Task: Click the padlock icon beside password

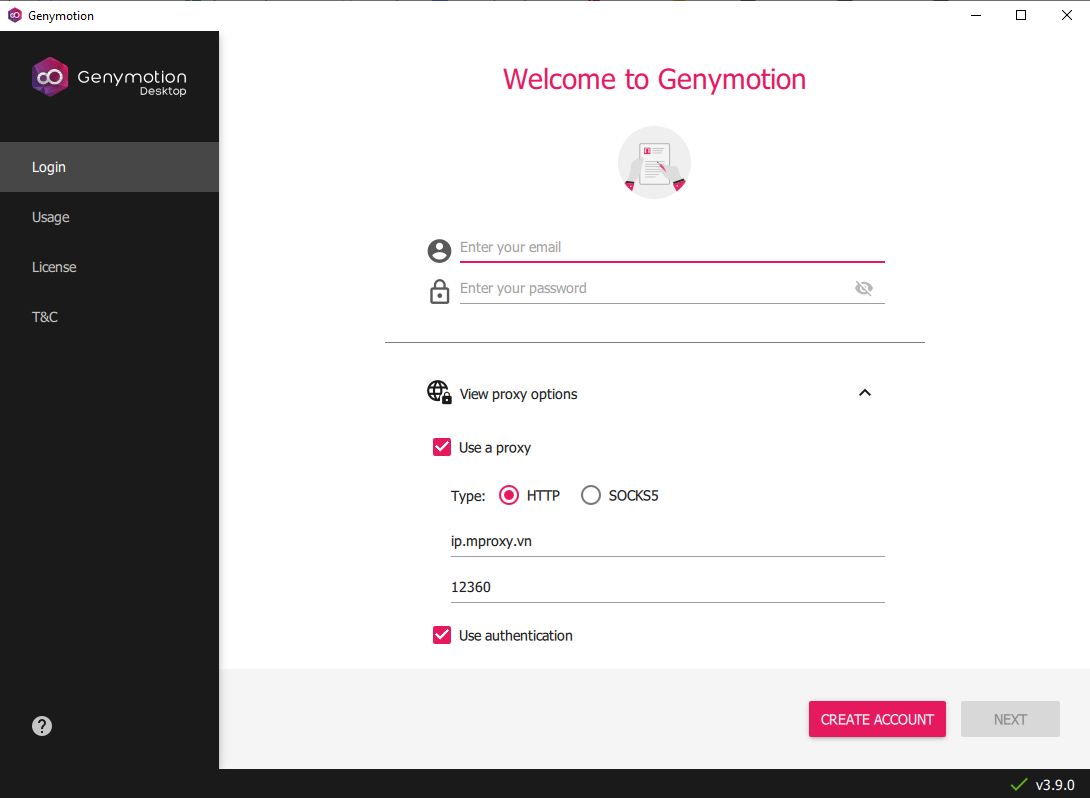Action: 439,291
